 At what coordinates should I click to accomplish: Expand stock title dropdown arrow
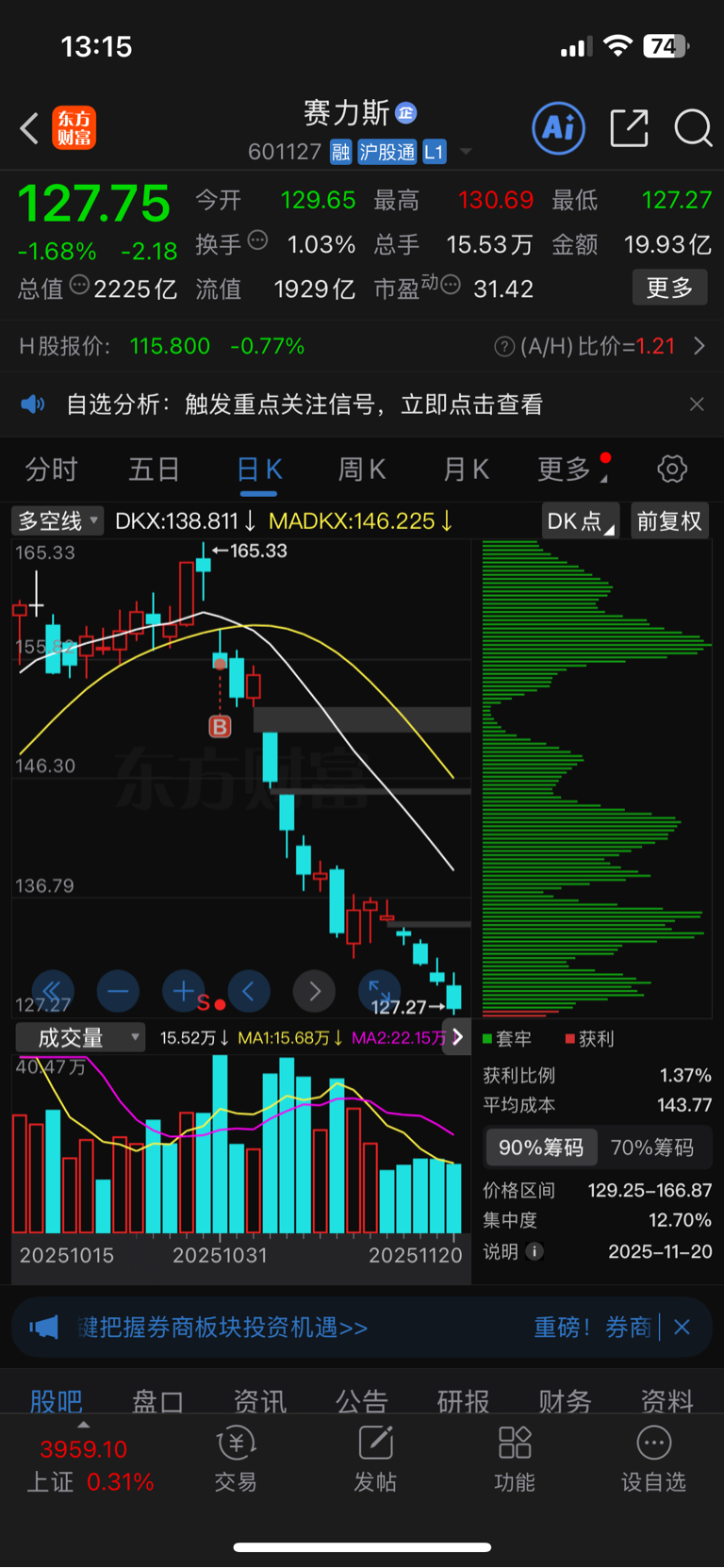465,152
